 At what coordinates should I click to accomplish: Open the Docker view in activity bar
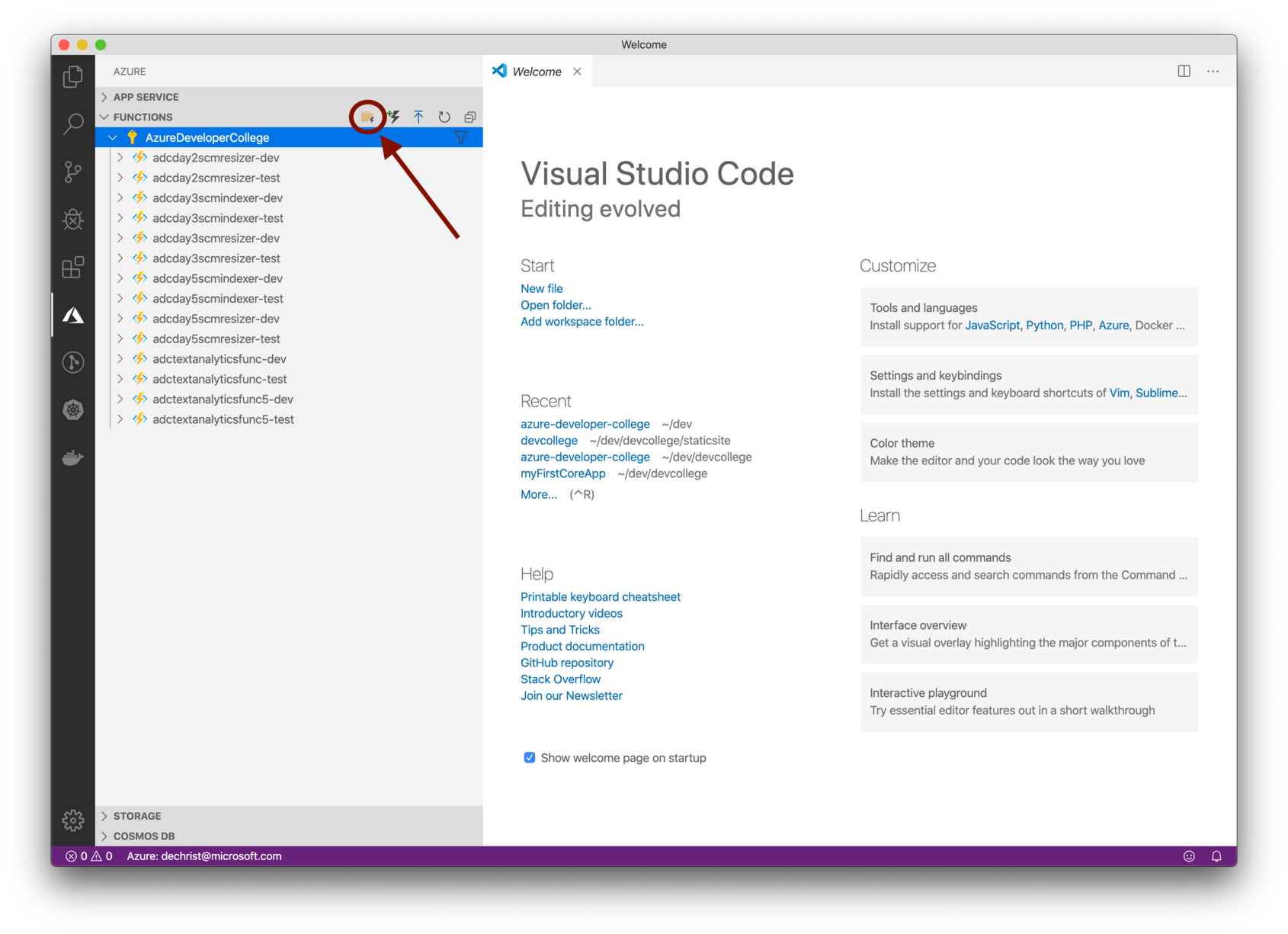73,457
